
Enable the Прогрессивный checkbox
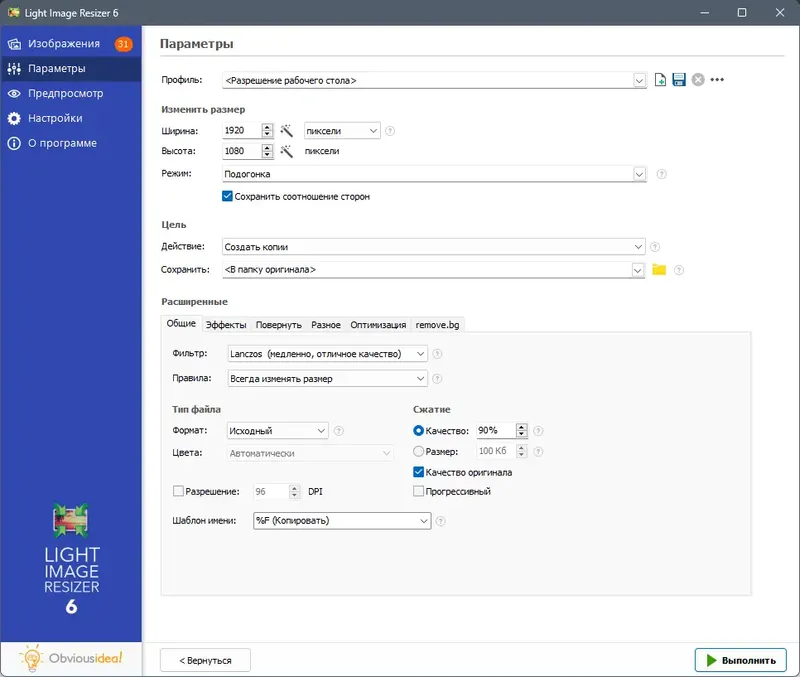pos(418,491)
